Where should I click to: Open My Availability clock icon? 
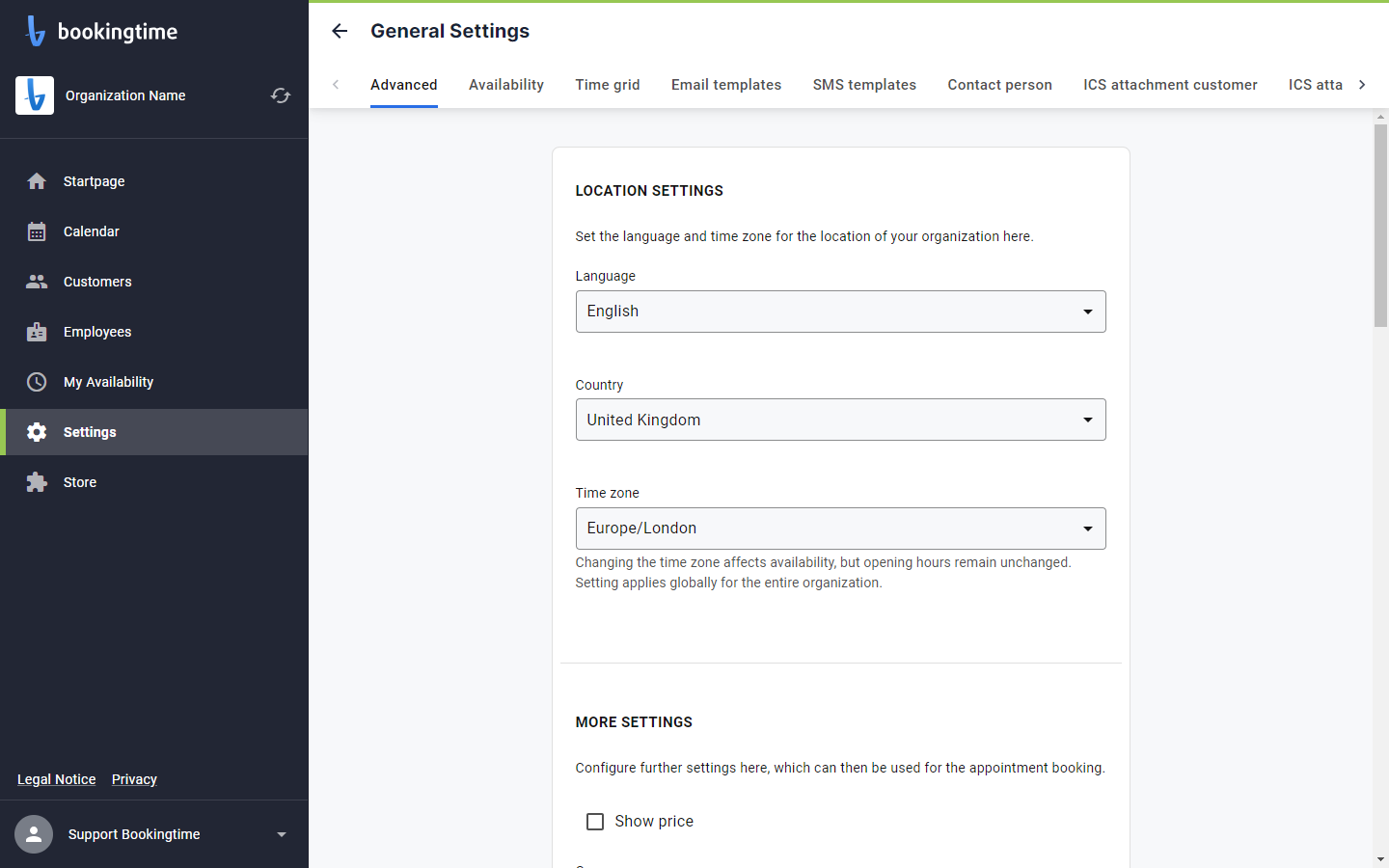coord(37,382)
